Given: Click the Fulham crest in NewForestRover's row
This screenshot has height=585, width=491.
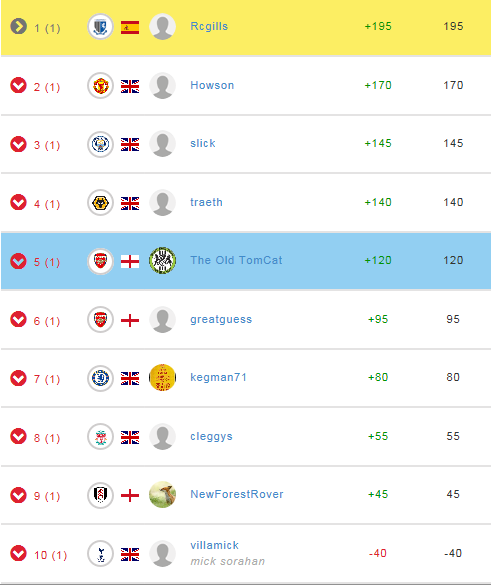Looking at the screenshot, I should click(100, 495).
